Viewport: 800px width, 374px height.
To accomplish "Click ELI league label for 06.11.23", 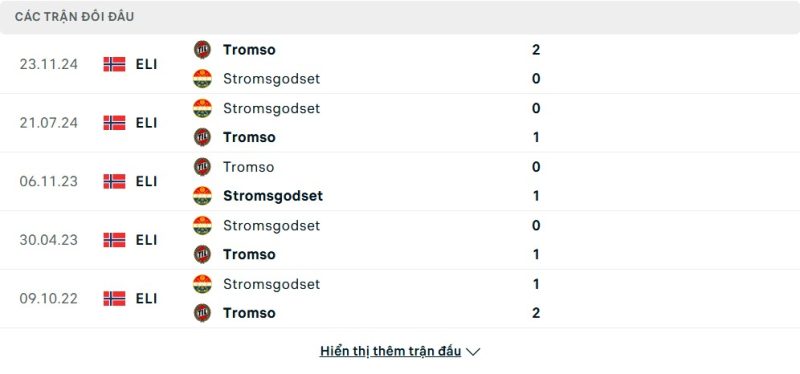I will 146,182.
